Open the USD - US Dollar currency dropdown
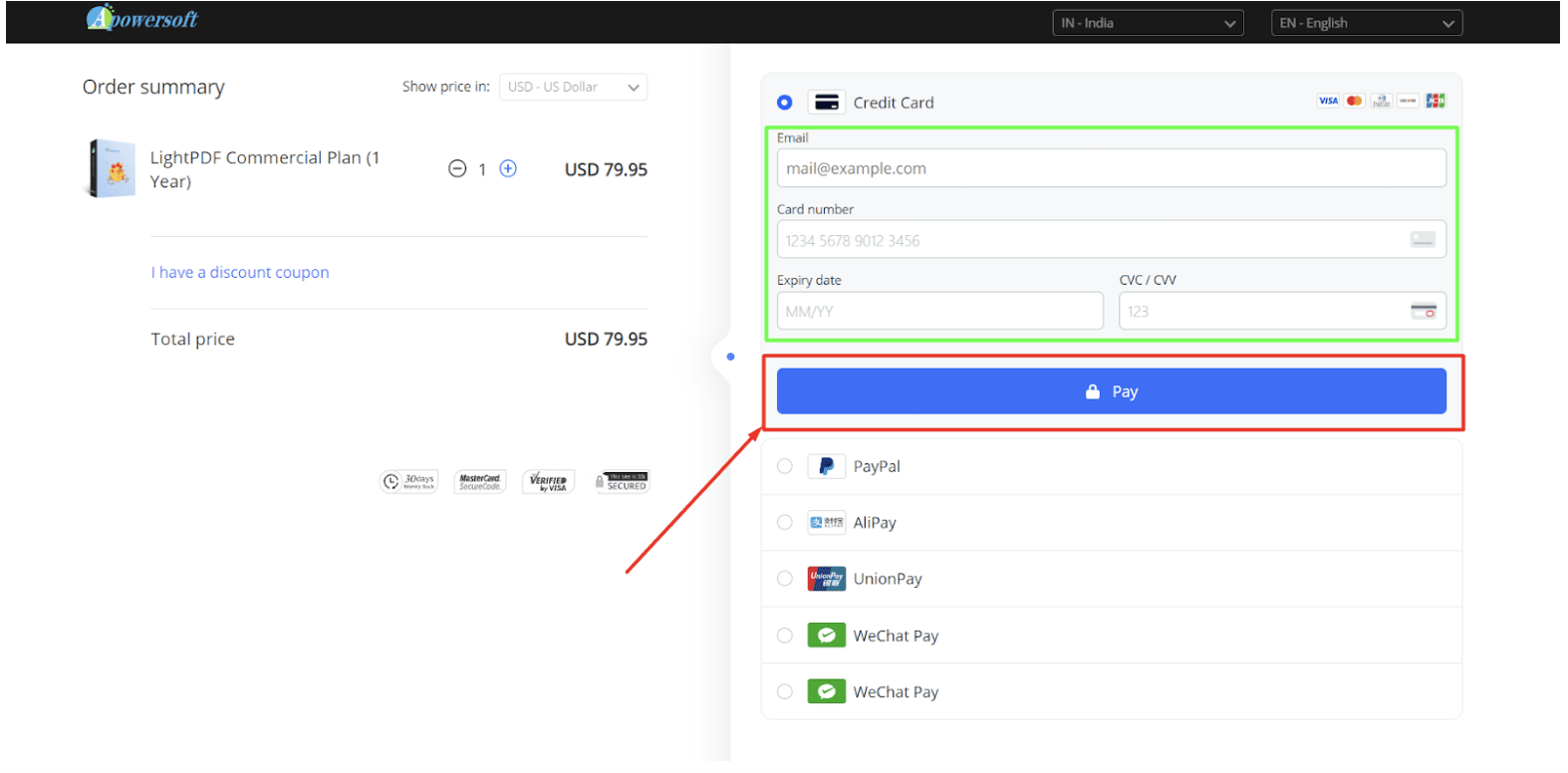Screen dimensions: 1568x773 573,88
